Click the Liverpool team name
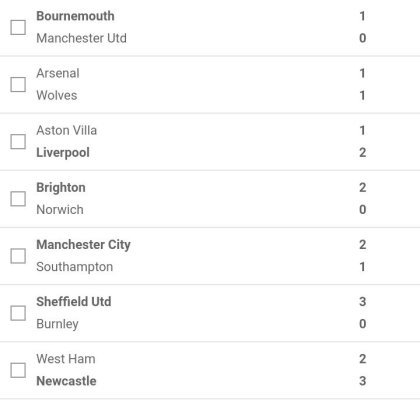Image resolution: width=420 pixels, height=400 pixels. pyautogui.click(x=63, y=152)
